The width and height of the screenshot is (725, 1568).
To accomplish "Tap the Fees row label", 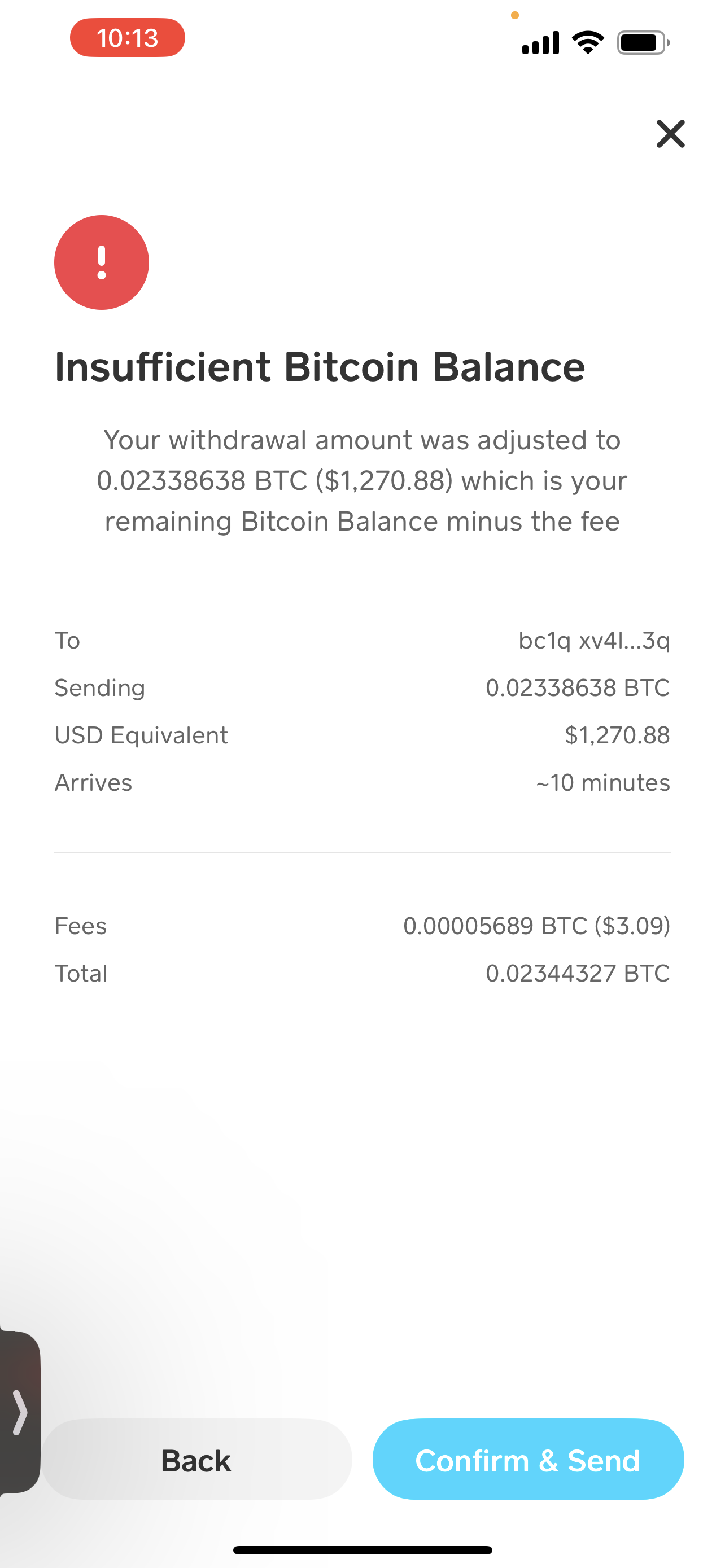I will click(80, 926).
